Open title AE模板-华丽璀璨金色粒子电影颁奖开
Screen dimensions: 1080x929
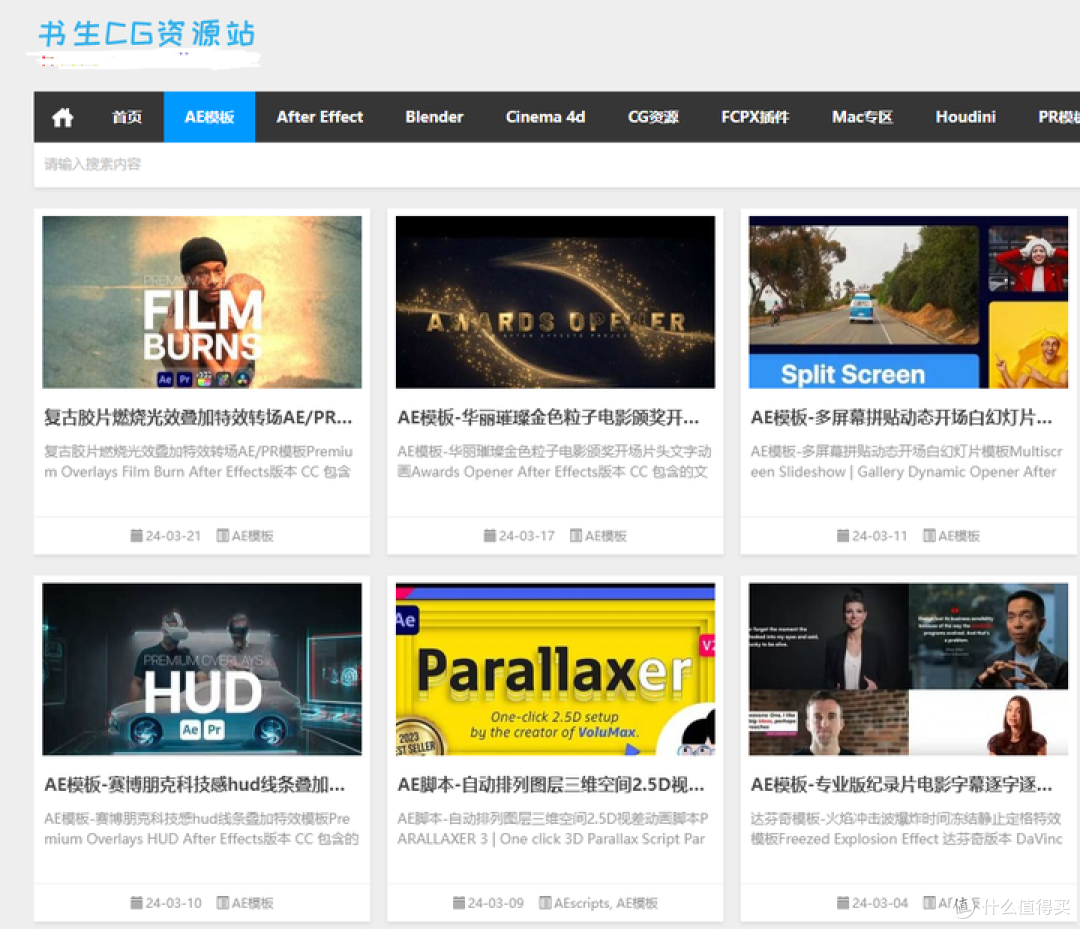[x=548, y=418]
